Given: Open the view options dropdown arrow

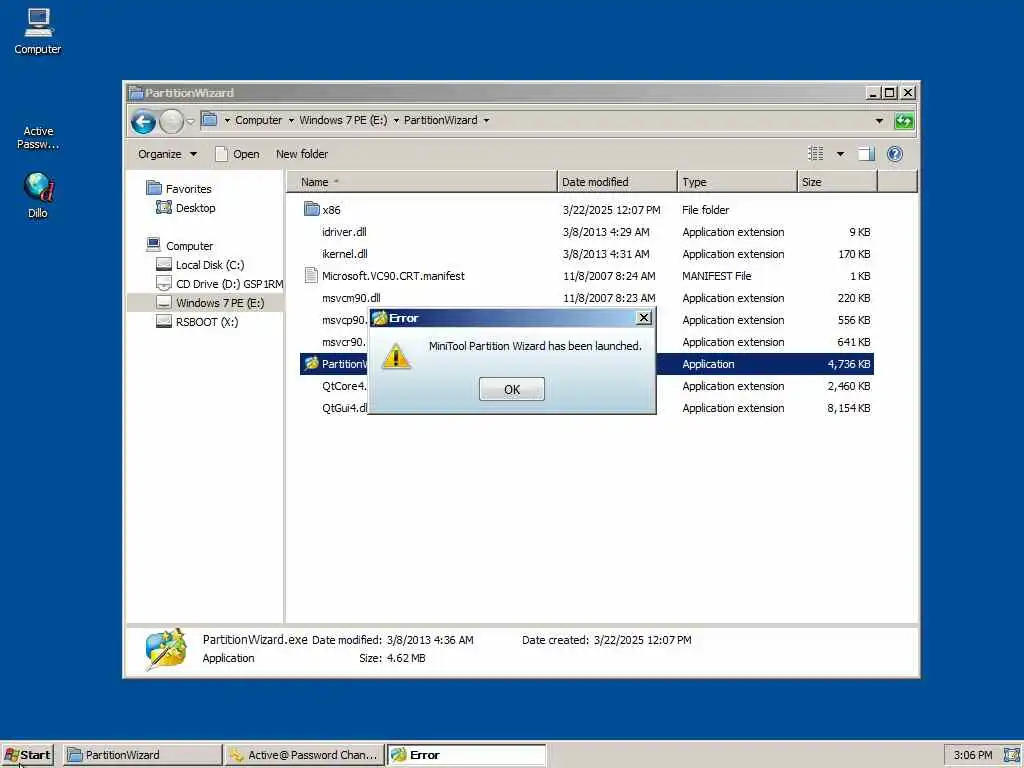Looking at the screenshot, I should tap(840, 154).
